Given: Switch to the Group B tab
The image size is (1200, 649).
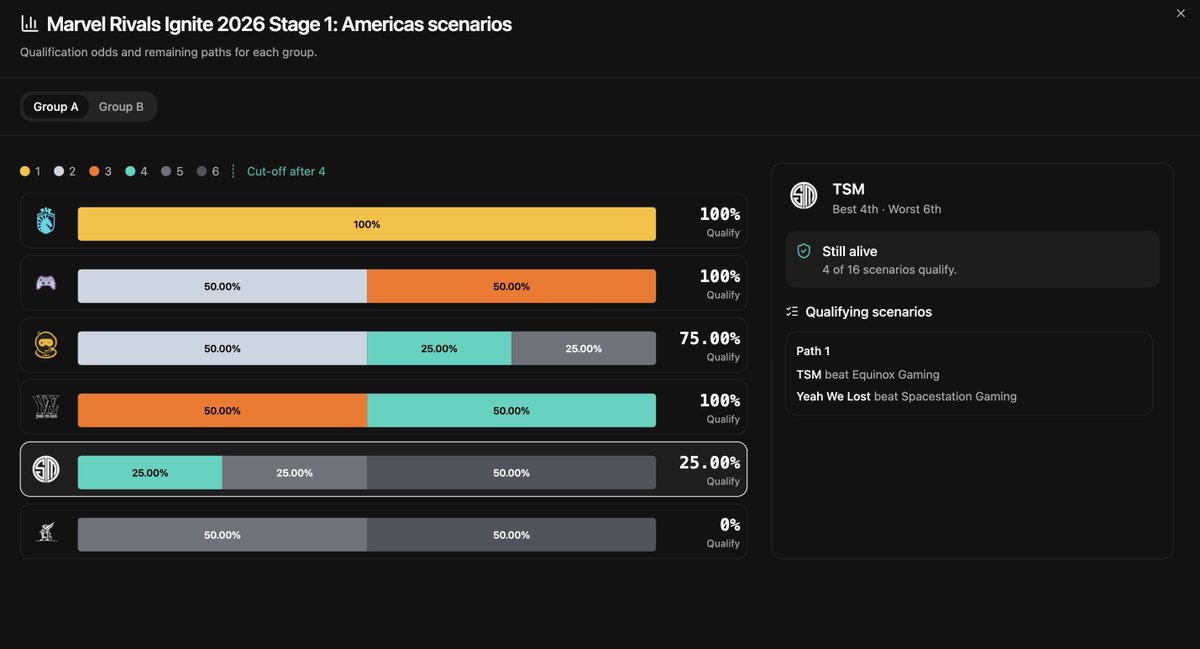Looking at the screenshot, I should point(121,107).
